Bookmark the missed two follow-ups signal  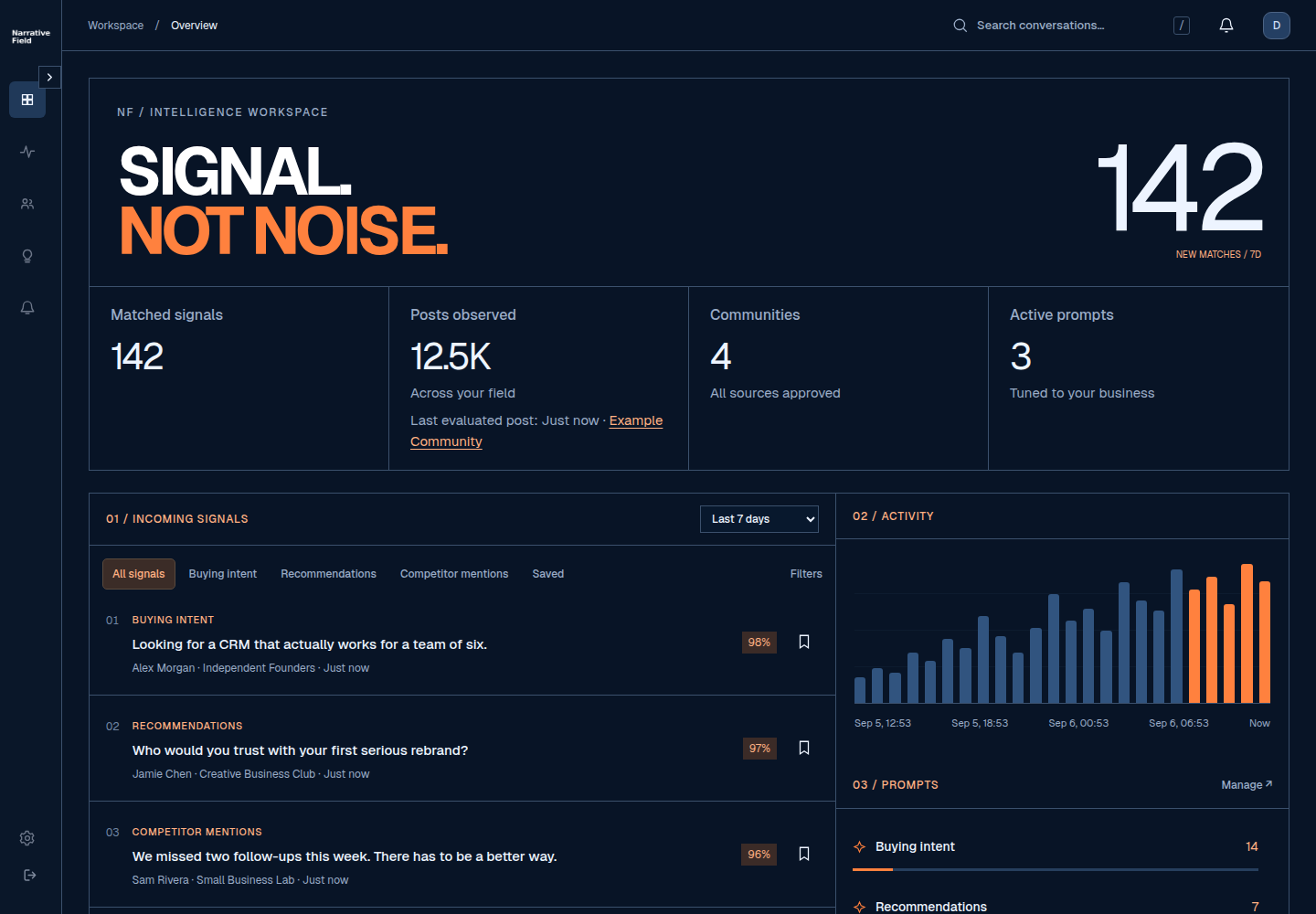[804, 854]
